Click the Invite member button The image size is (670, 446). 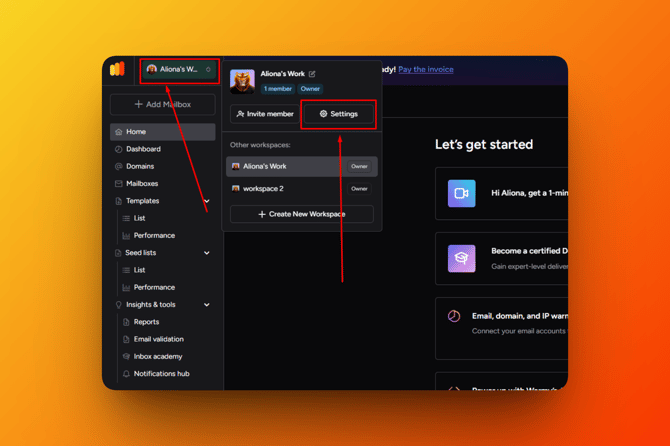point(265,114)
